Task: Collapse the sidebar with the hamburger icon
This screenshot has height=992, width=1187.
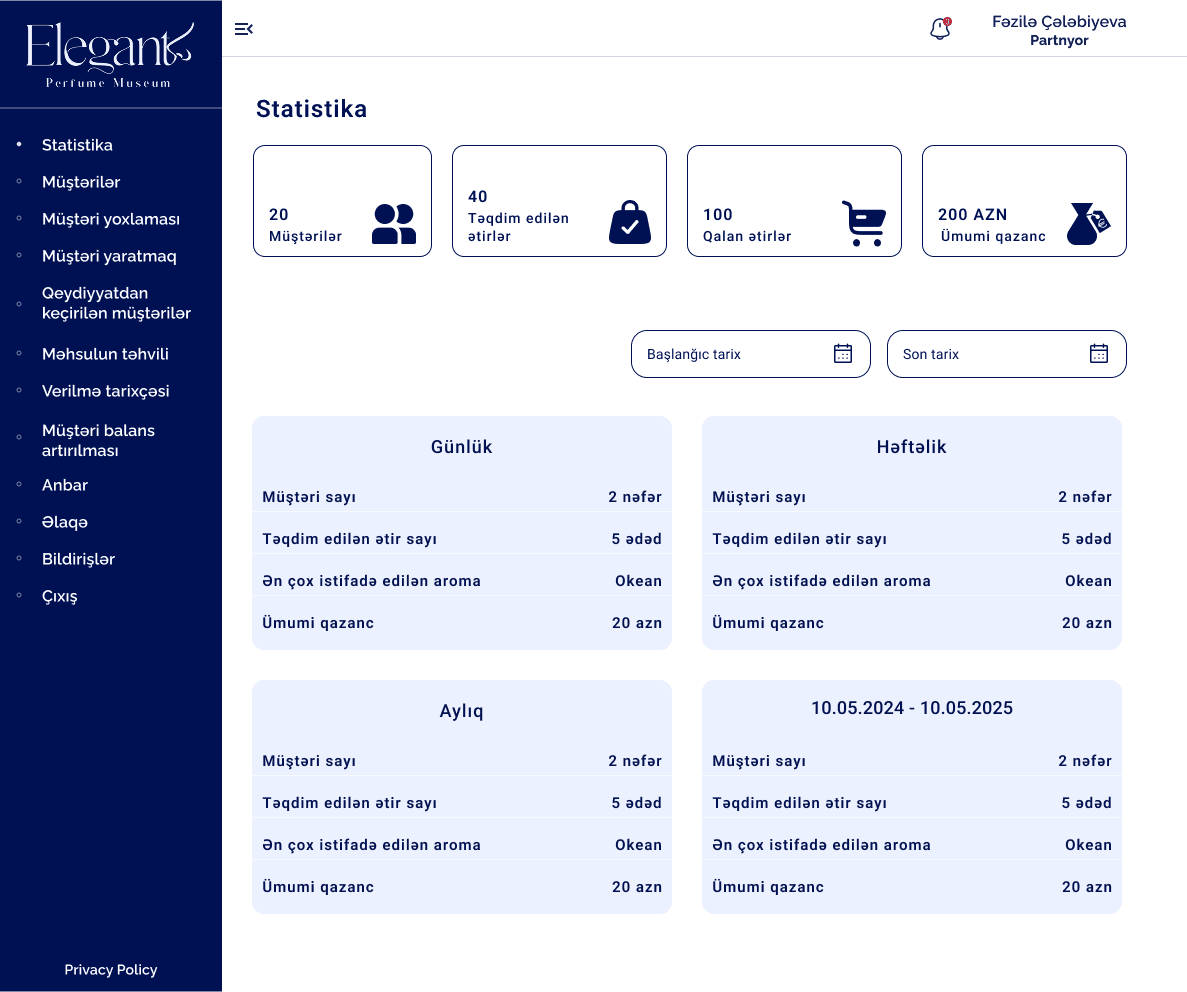Action: tap(243, 29)
